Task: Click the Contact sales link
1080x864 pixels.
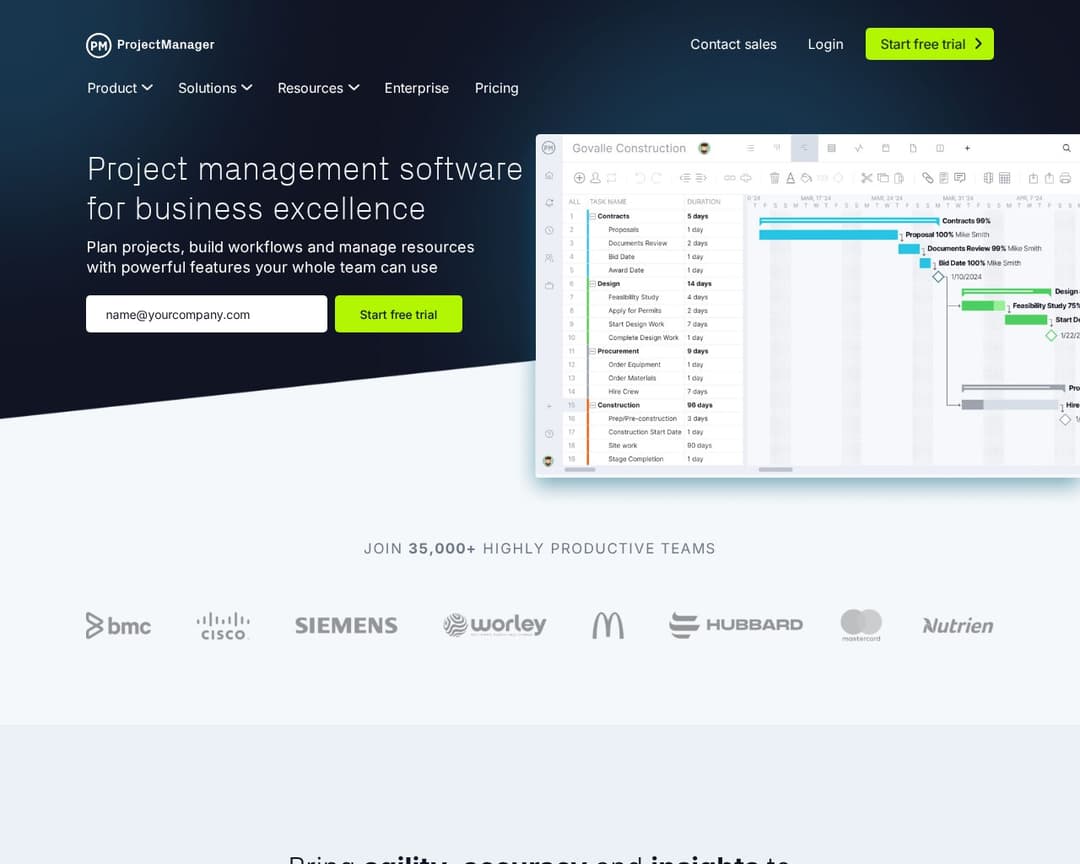Action: (734, 44)
